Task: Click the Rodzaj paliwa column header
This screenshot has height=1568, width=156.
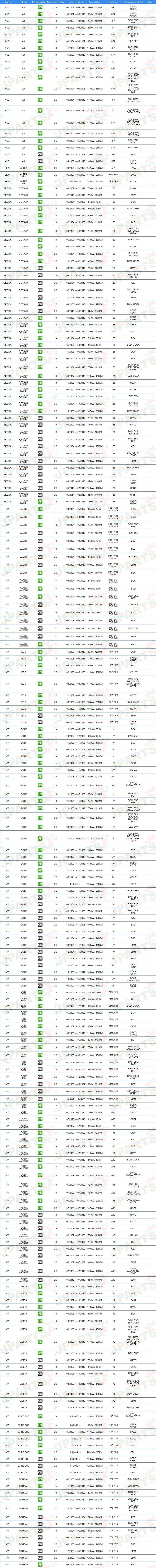Action: (40, 2)
